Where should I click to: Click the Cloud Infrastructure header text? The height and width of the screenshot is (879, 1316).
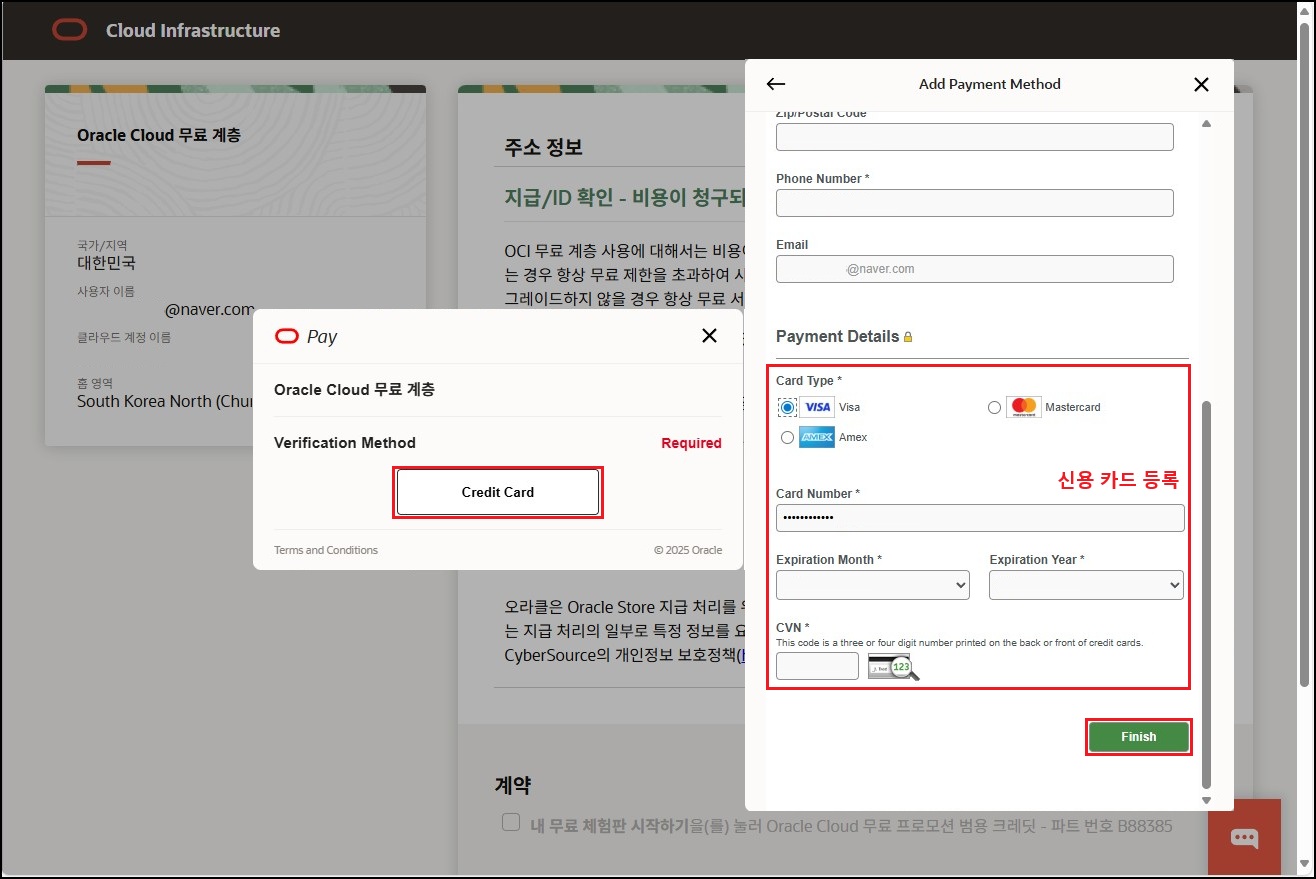click(x=193, y=31)
